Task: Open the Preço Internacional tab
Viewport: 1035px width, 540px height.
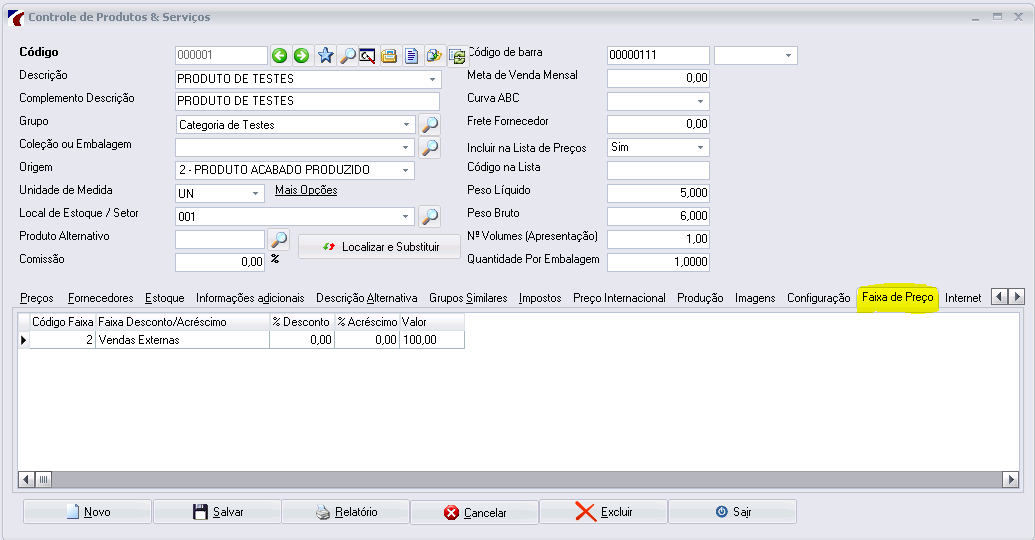Action: click(x=619, y=298)
